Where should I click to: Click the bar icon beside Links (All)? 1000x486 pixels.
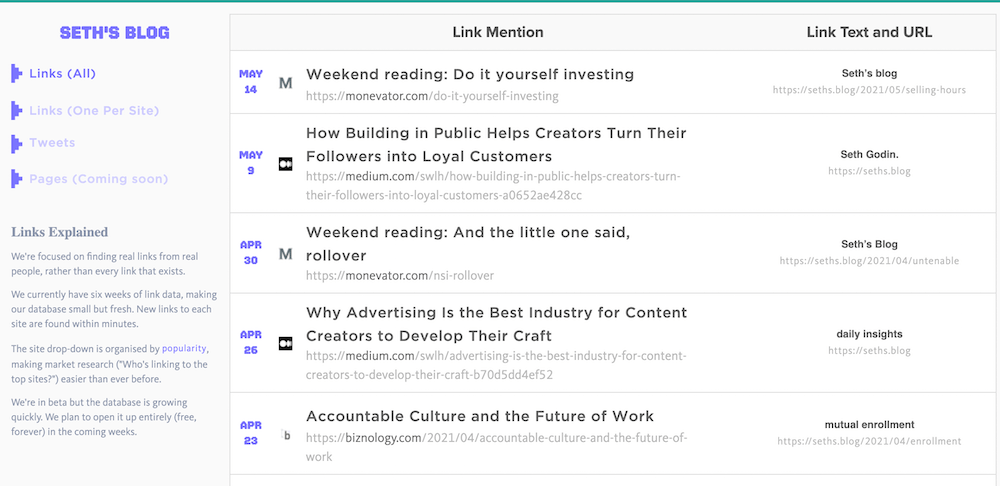pyautogui.click(x=17, y=73)
